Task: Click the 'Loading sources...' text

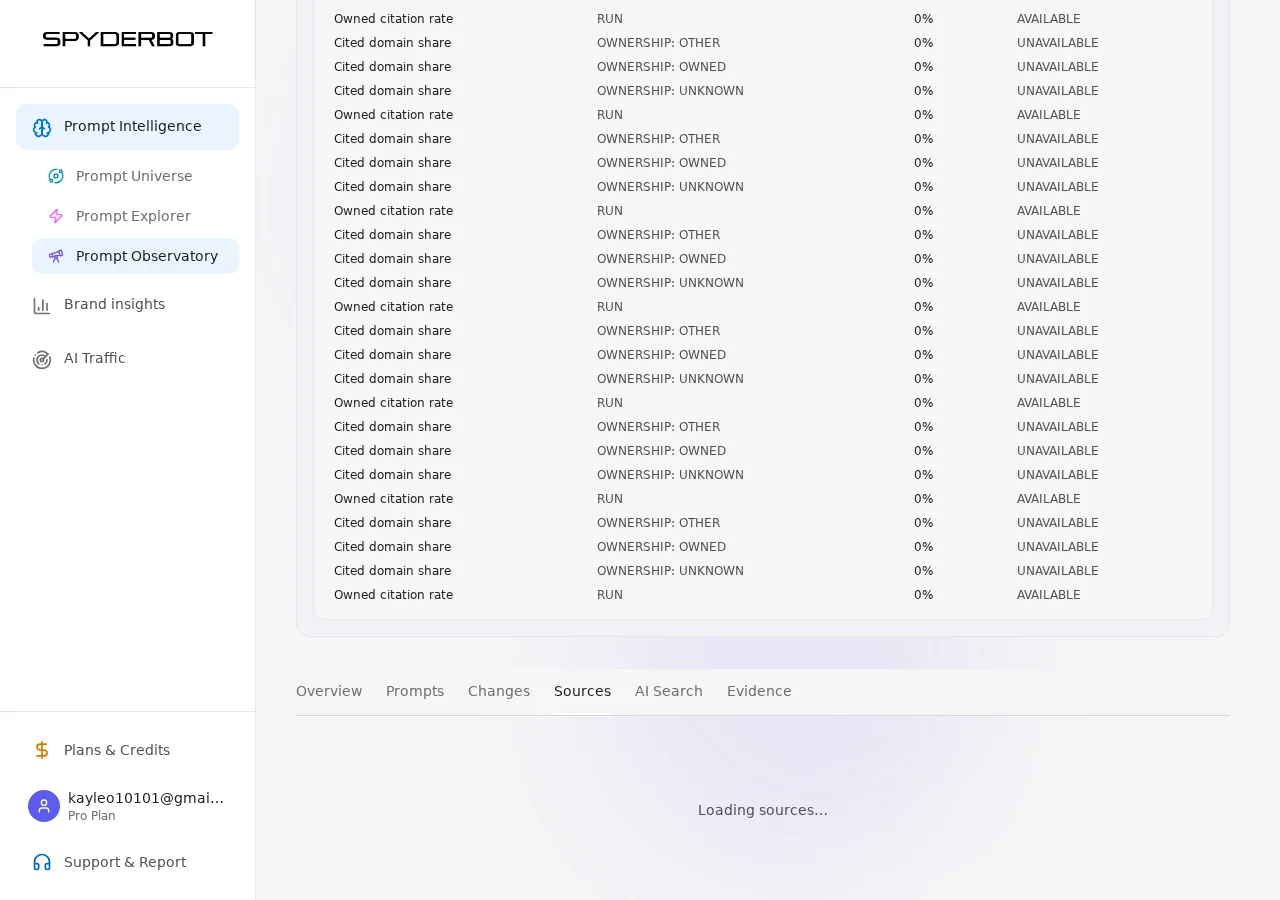Action: tap(763, 810)
